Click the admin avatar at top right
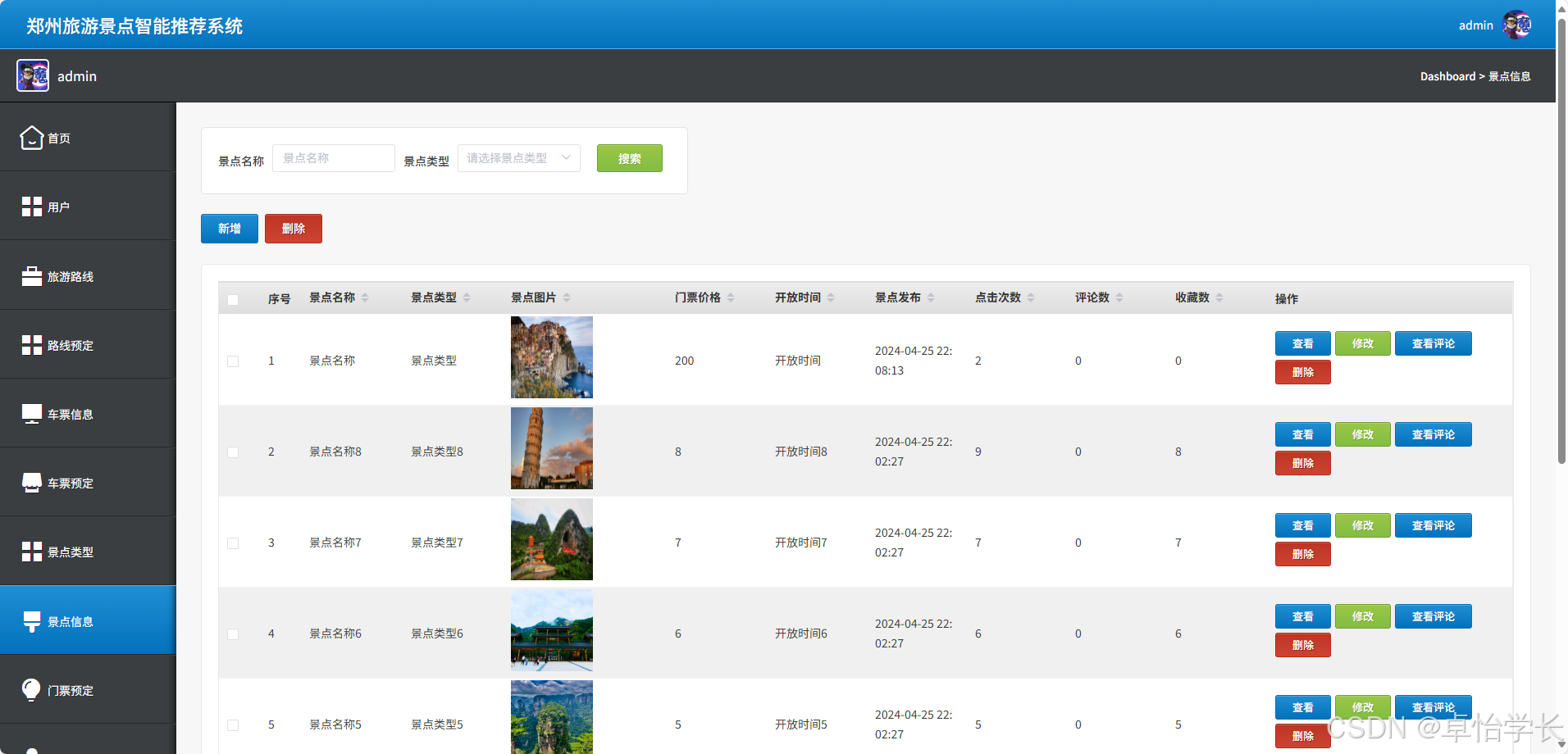 point(1516,25)
